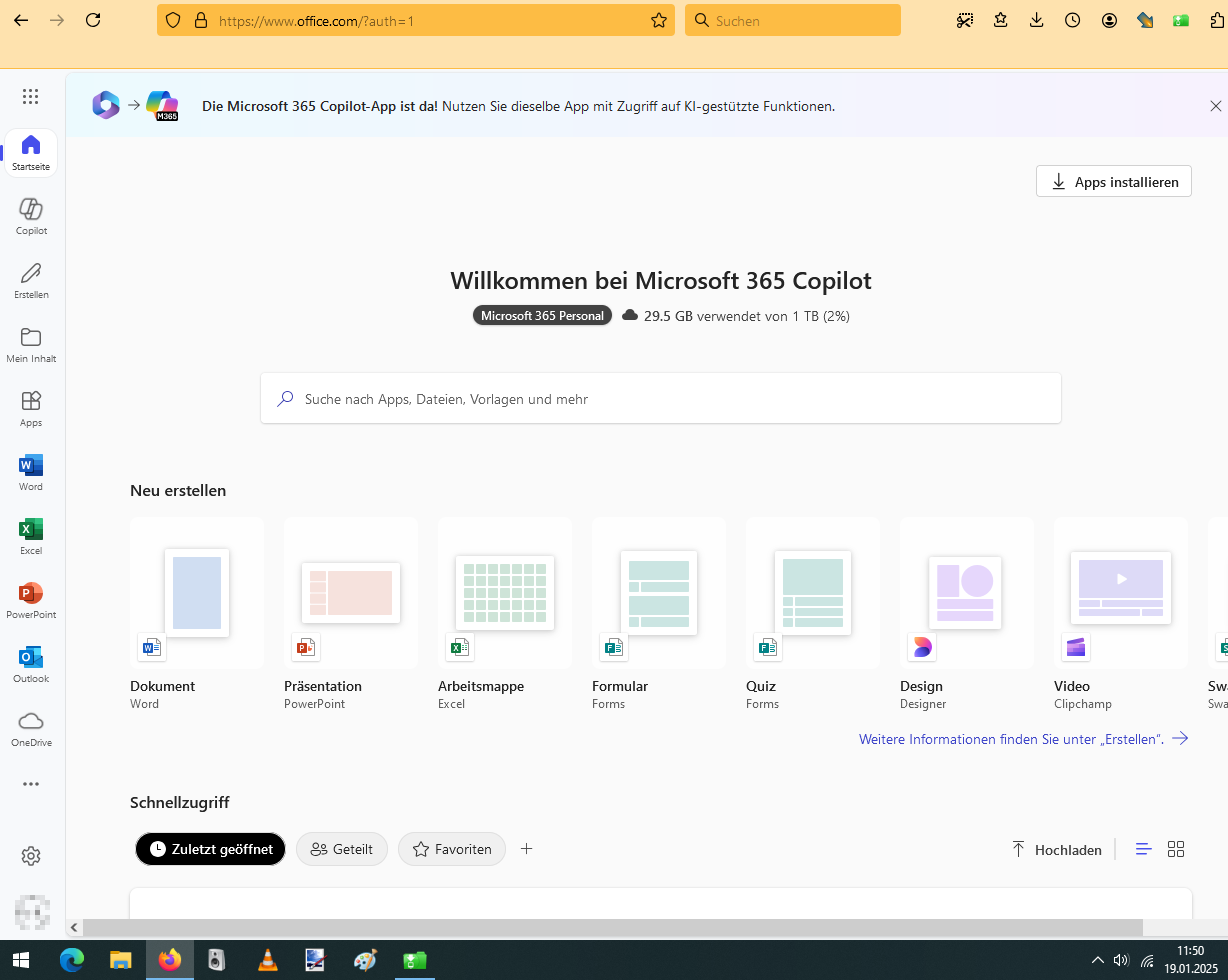Open Copilot from the left sidebar
The height and width of the screenshot is (980, 1228).
(x=31, y=217)
